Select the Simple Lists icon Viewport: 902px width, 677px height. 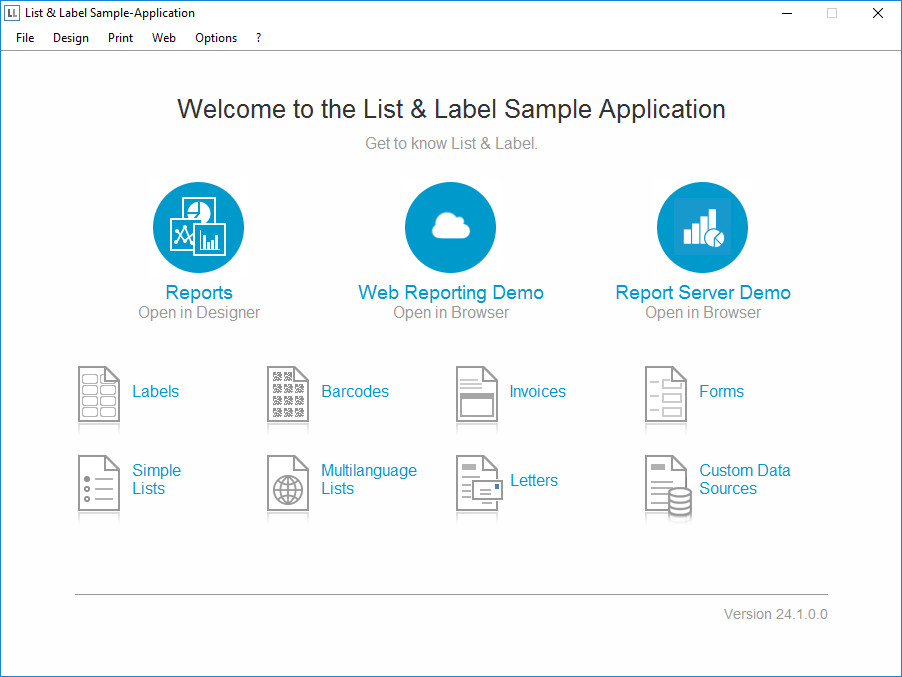tap(98, 486)
